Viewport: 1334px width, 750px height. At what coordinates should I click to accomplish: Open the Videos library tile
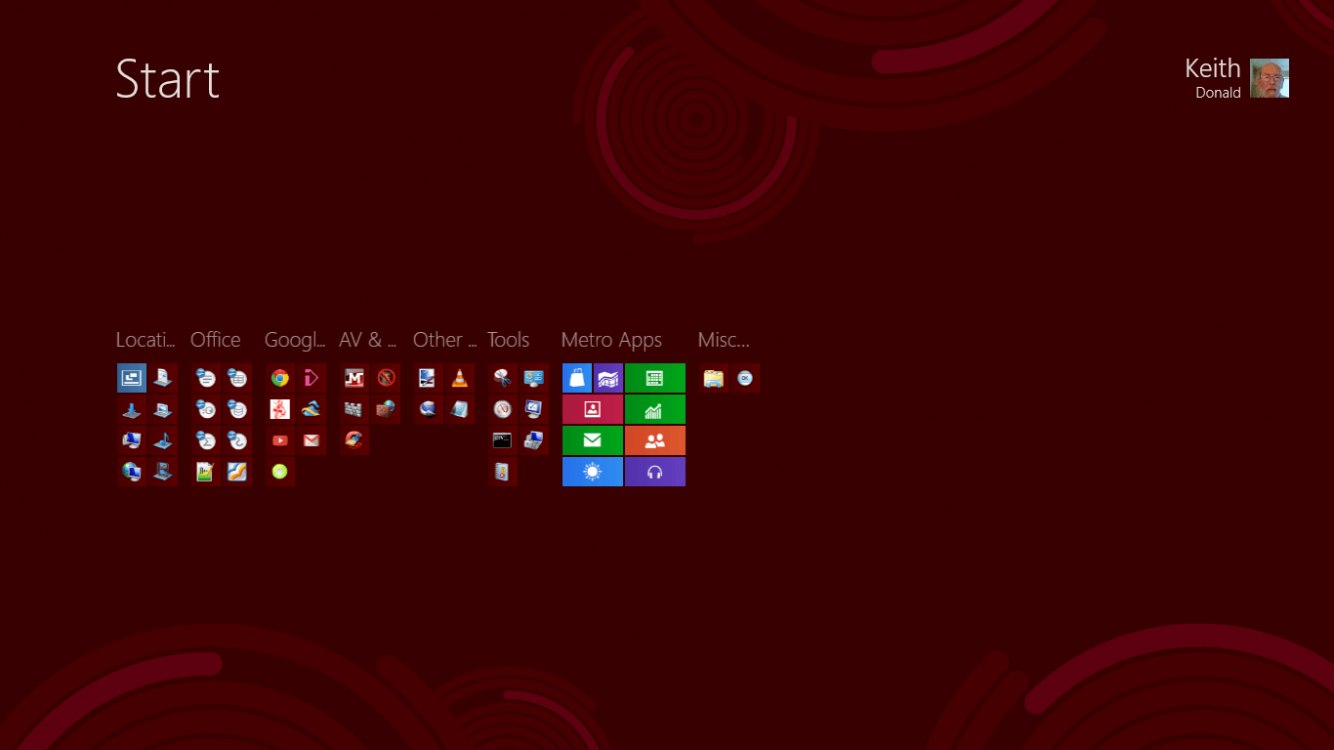[163, 471]
